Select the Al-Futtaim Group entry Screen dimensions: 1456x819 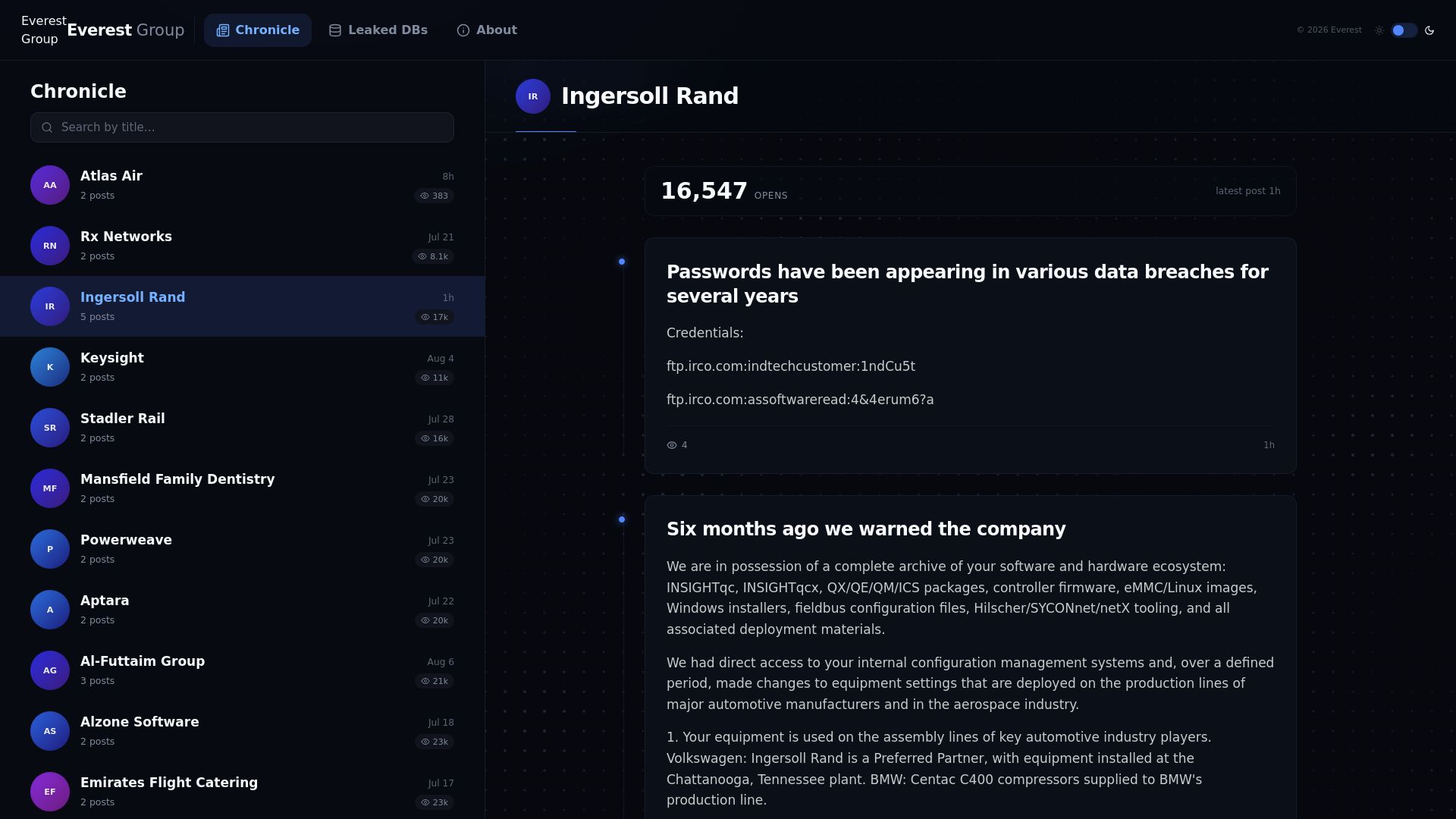(x=243, y=670)
